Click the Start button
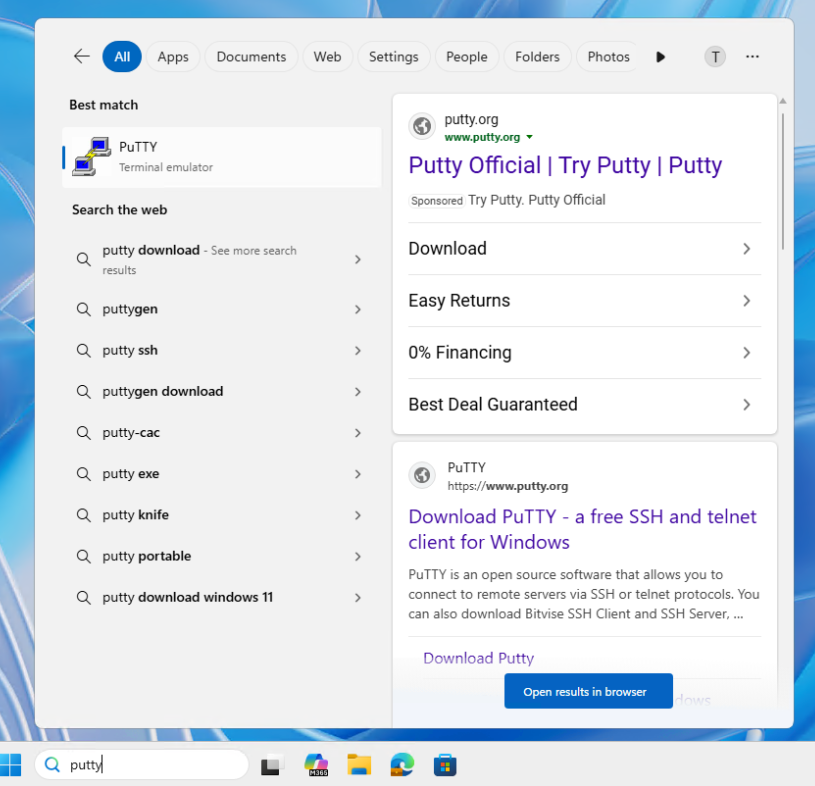The width and height of the screenshot is (815, 786). tap(12, 764)
